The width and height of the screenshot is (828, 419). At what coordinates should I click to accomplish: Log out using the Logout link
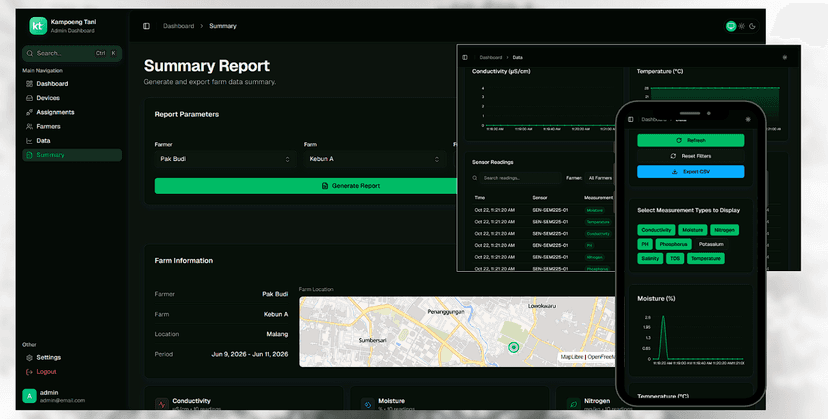72,372
